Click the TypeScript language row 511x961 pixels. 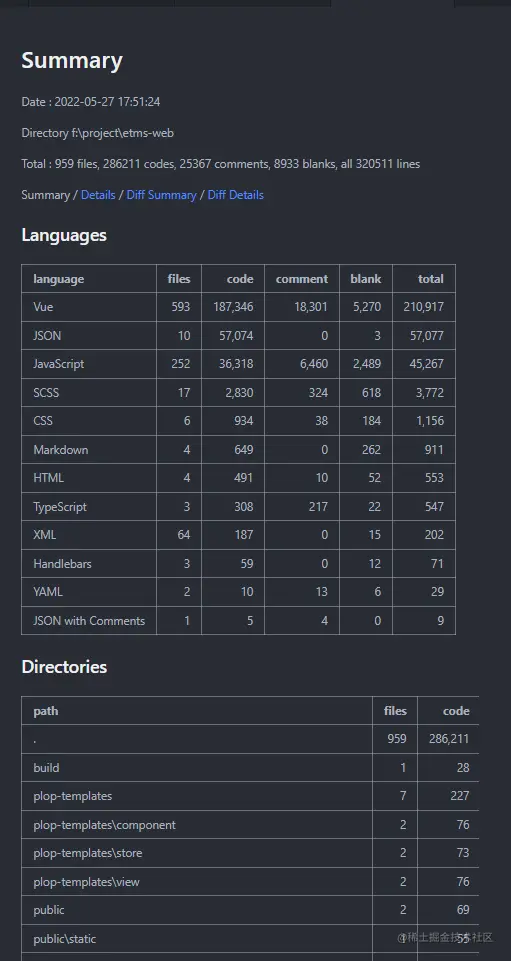pyautogui.click(x=238, y=507)
